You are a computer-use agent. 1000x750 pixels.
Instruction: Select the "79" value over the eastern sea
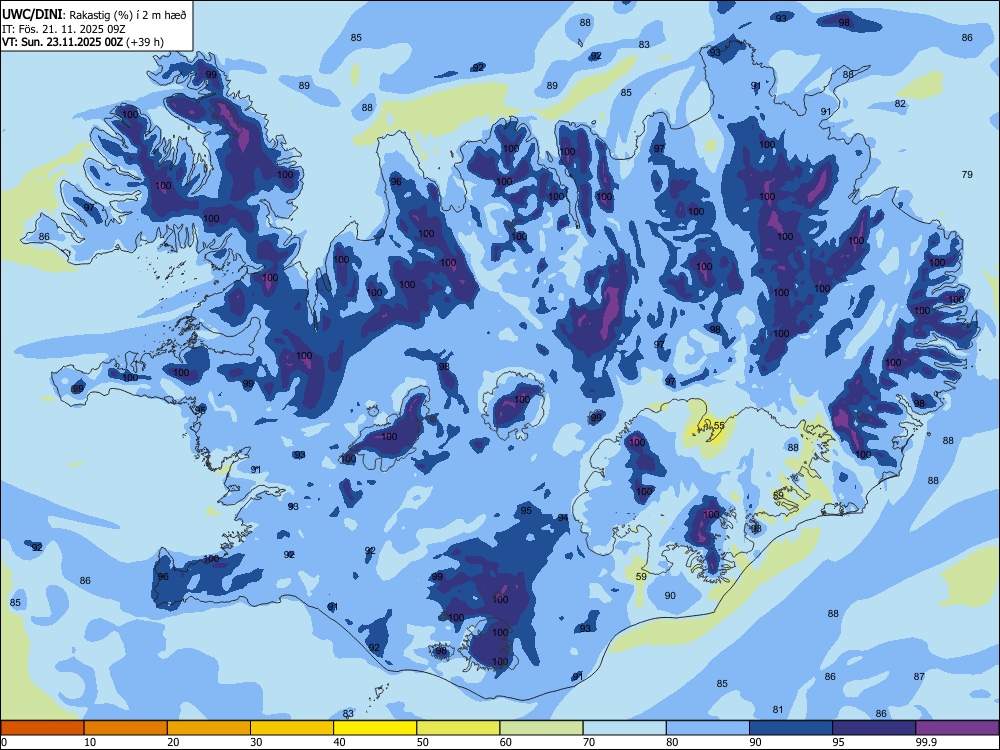tap(967, 174)
